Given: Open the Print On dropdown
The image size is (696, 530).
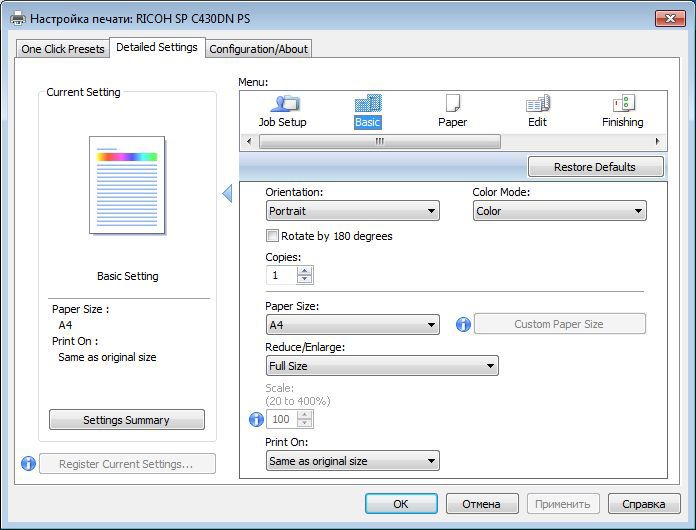Looking at the screenshot, I should click(353, 461).
